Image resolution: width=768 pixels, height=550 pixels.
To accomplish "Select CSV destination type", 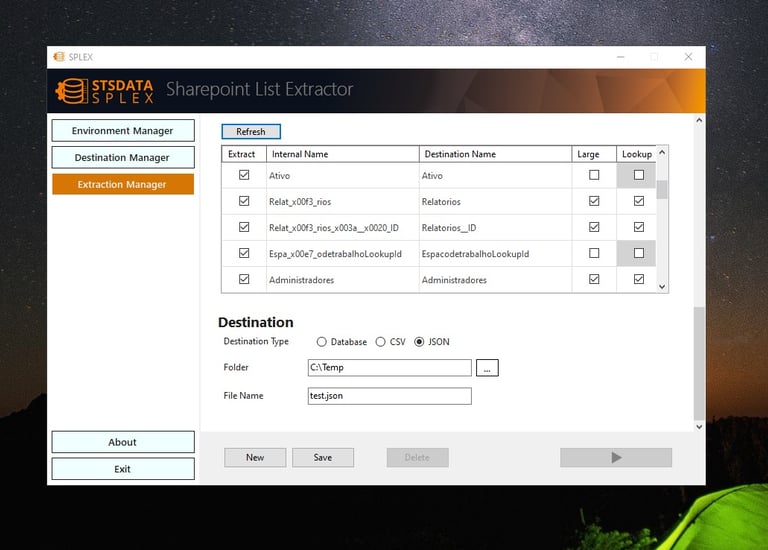I will click(381, 342).
